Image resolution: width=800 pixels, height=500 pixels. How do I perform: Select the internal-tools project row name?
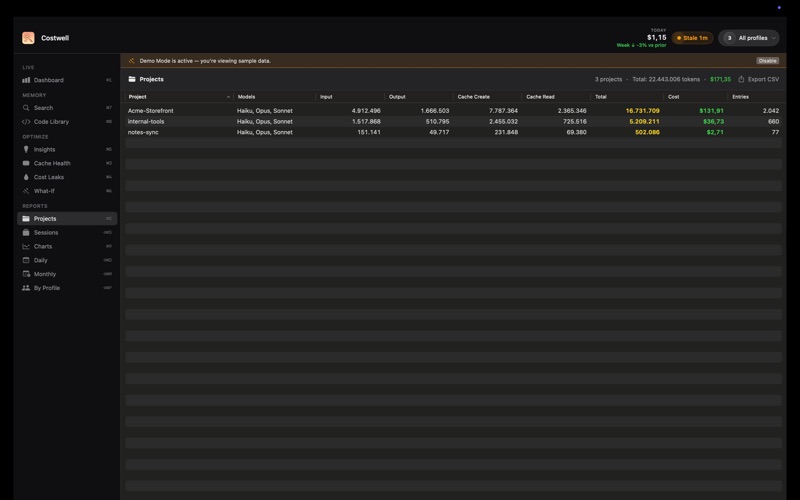(x=146, y=121)
